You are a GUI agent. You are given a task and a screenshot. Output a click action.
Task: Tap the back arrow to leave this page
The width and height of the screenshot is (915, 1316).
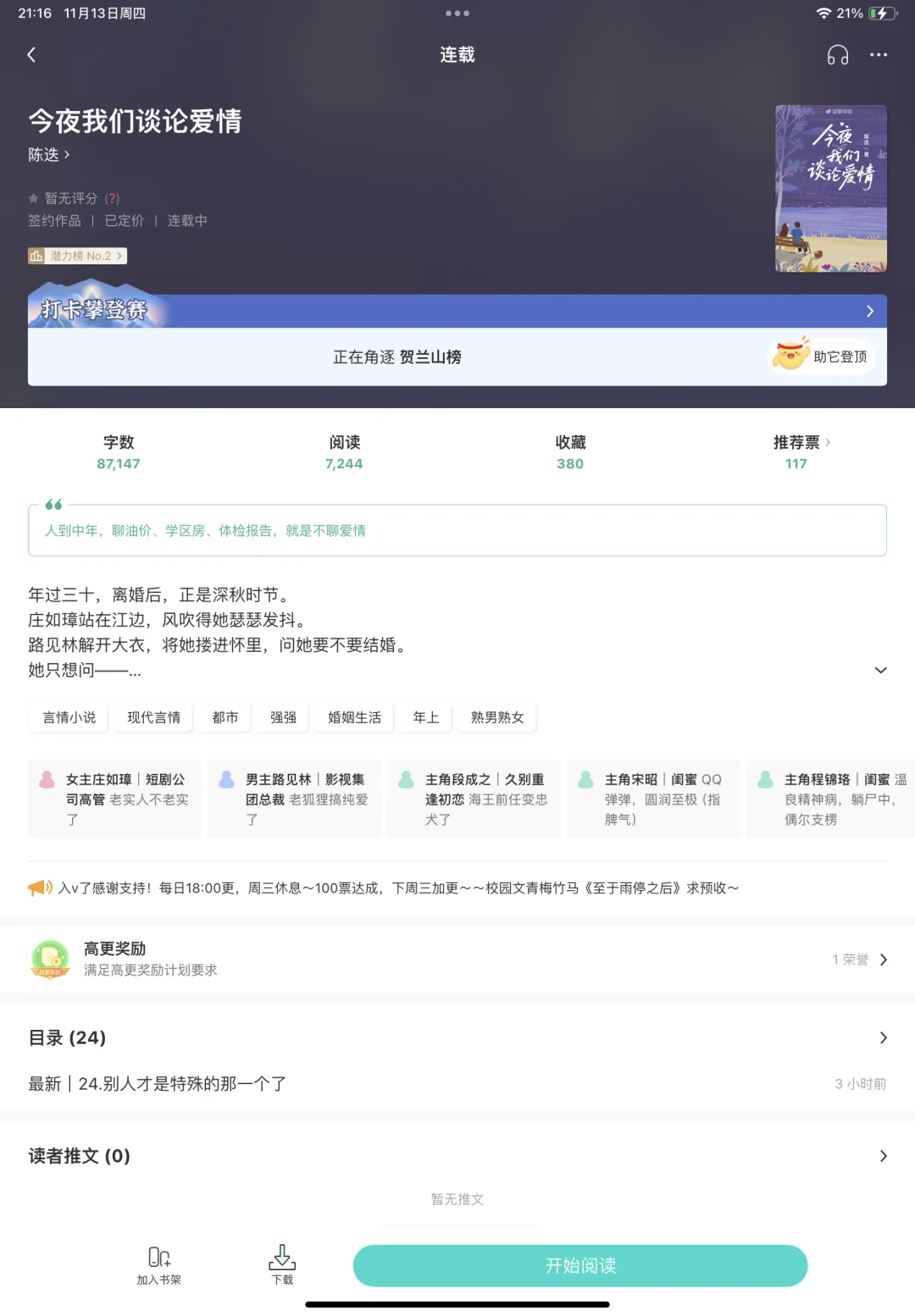(31, 54)
